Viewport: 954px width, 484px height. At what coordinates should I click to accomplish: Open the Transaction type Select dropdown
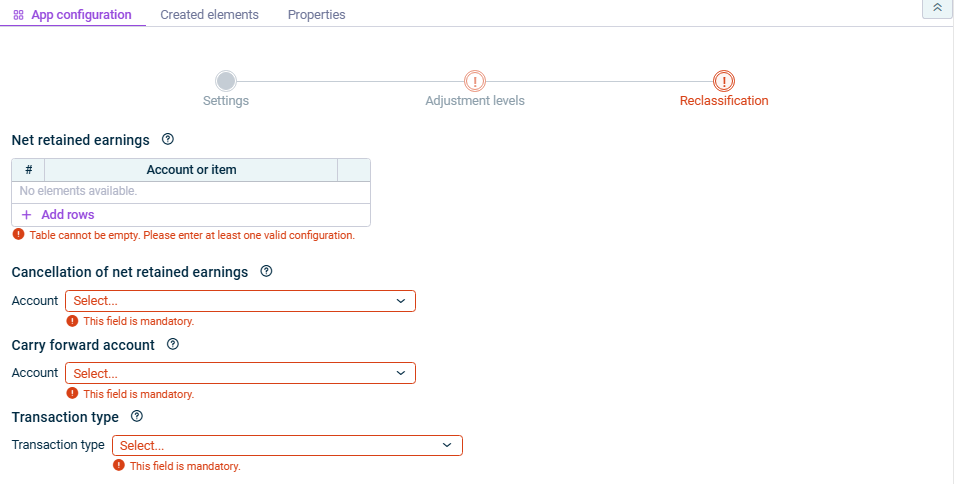pyautogui.click(x=287, y=445)
